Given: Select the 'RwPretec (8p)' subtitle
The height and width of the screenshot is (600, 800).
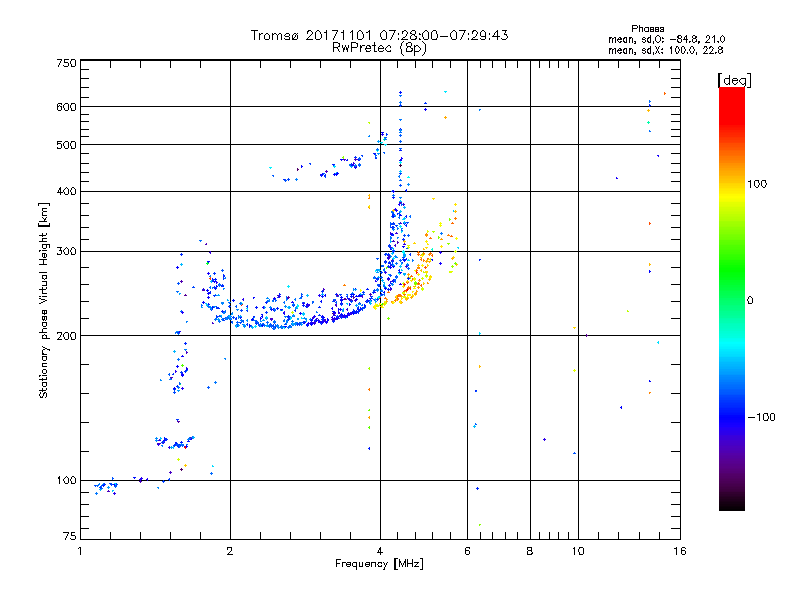Looking at the screenshot, I should click(x=379, y=48).
